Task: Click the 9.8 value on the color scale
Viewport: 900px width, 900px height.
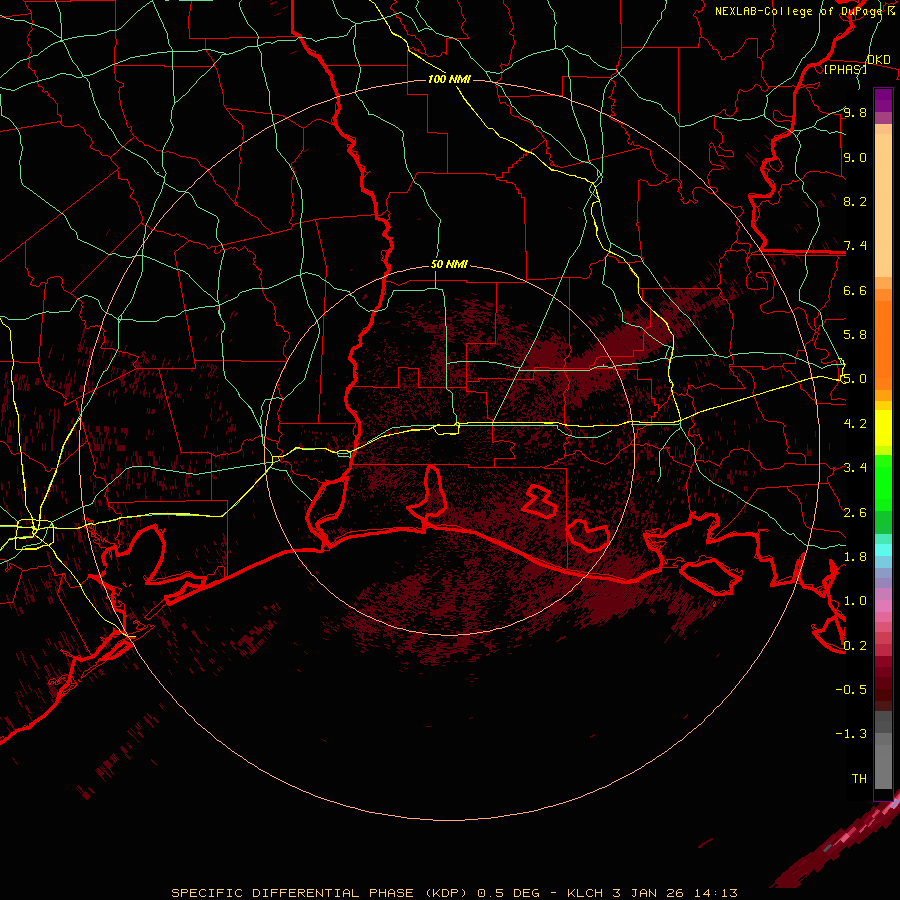Action: coord(855,112)
